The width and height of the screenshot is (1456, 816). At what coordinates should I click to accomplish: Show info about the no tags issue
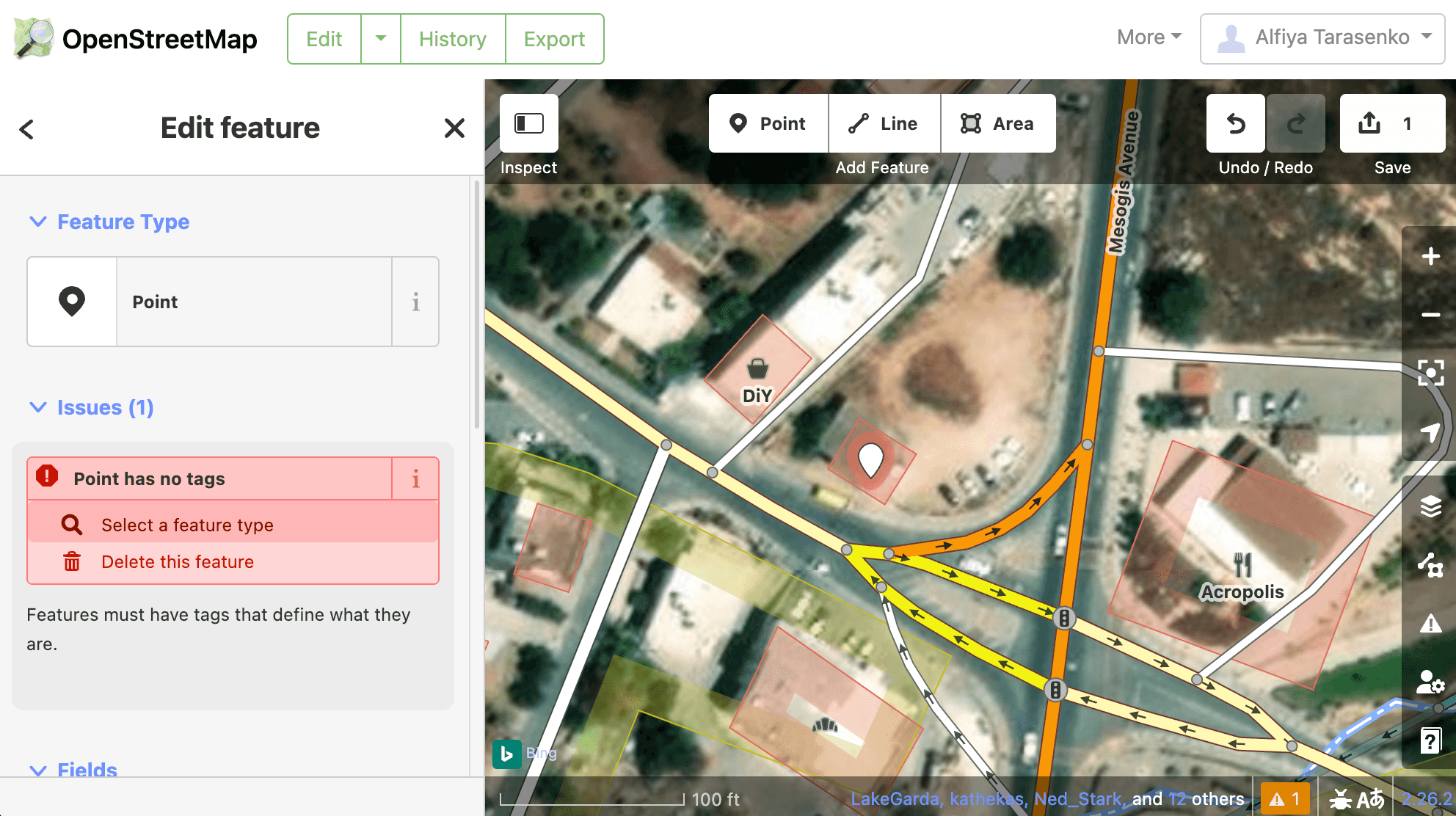tap(415, 478)
